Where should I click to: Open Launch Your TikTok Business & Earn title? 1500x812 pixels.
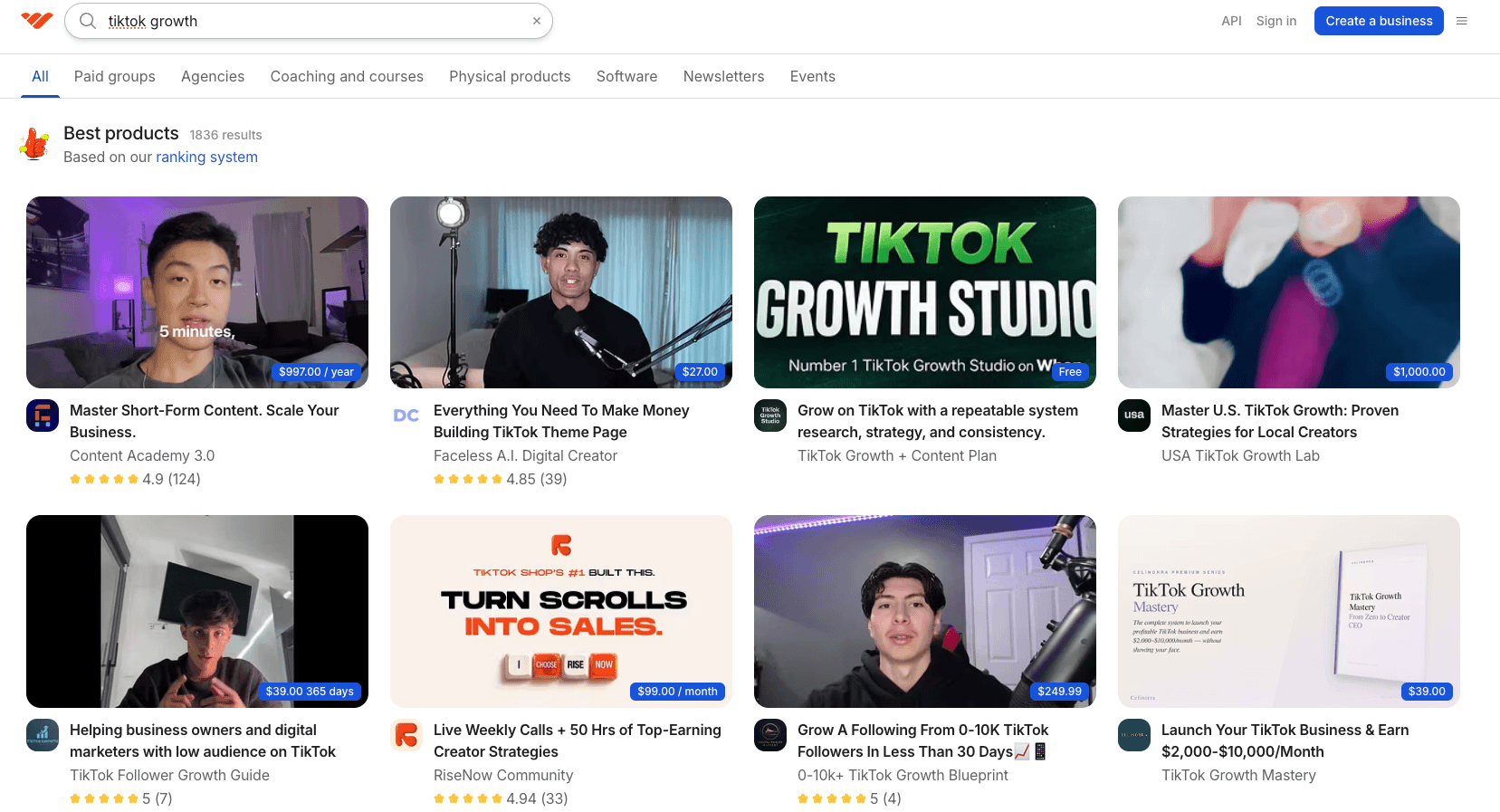1285,740
